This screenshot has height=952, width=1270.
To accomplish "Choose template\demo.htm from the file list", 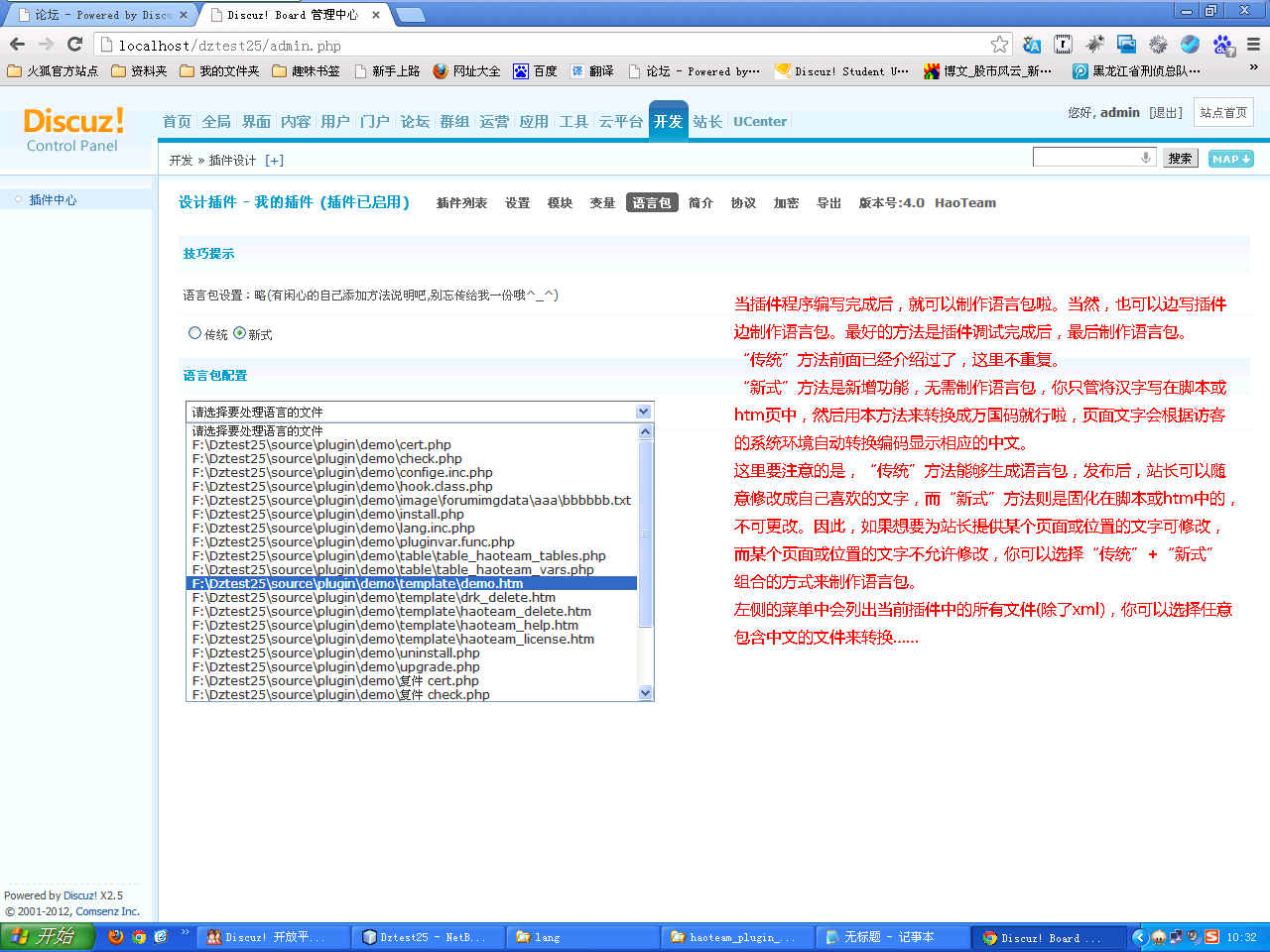I will (412, 583).
